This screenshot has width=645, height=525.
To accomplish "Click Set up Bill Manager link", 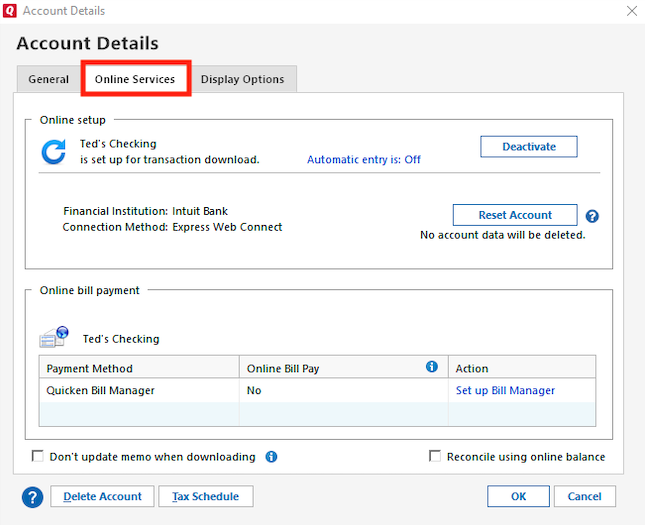I will point(505,390).
